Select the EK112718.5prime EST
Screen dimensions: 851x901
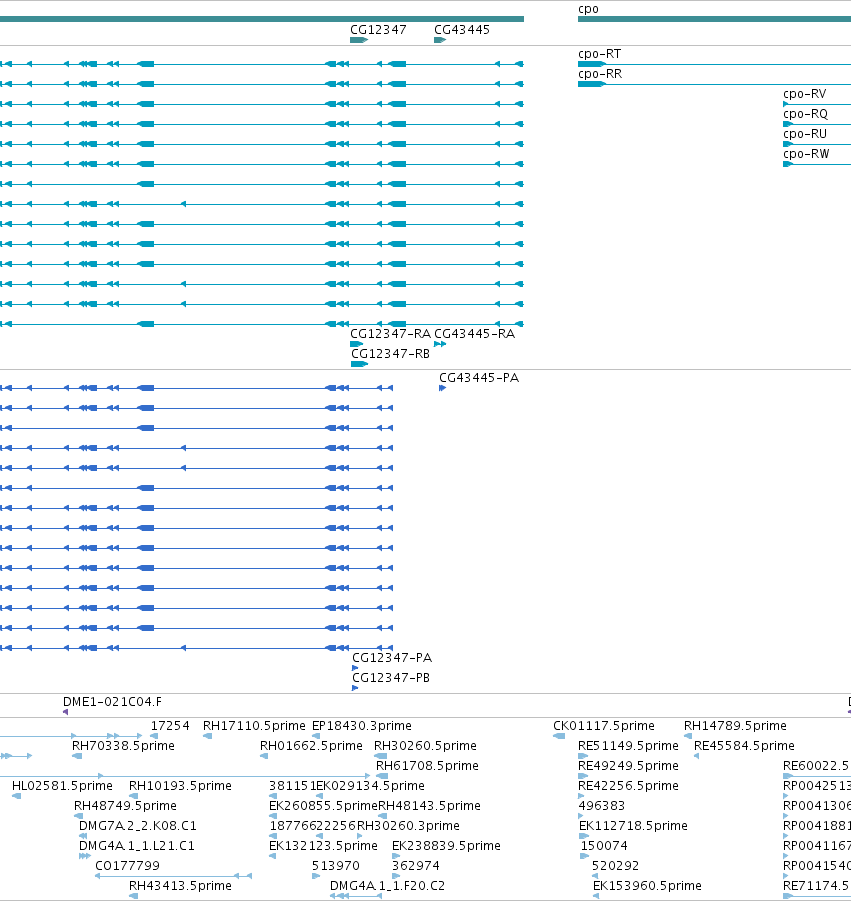coord(633,826)
